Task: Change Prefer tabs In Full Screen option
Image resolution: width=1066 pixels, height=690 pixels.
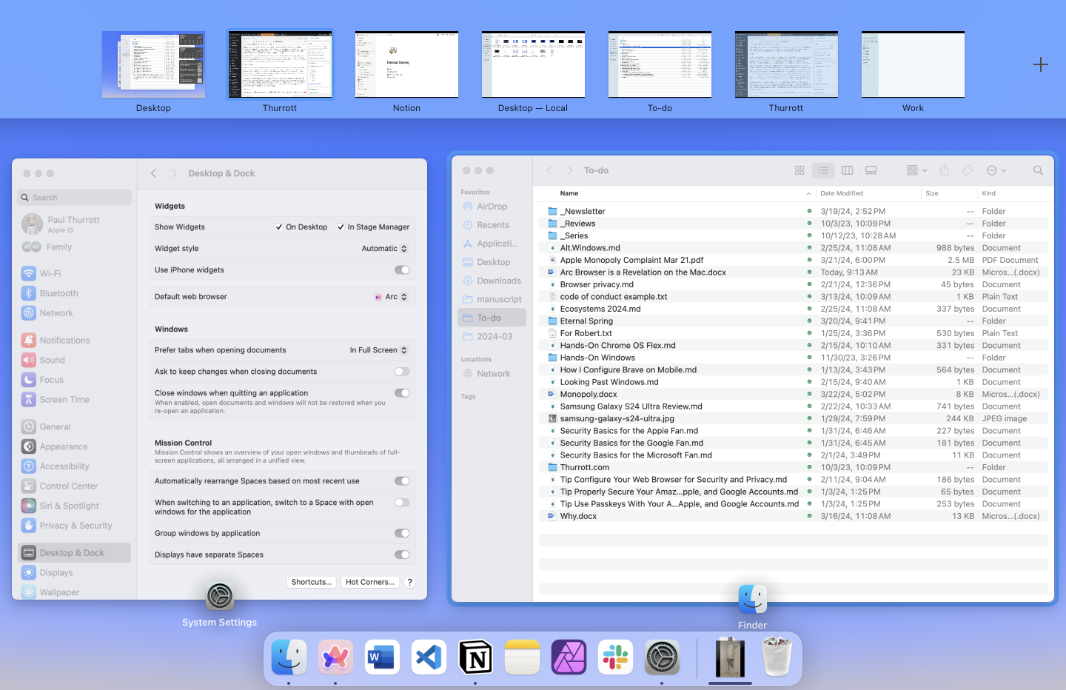Action: click(379, 350)
